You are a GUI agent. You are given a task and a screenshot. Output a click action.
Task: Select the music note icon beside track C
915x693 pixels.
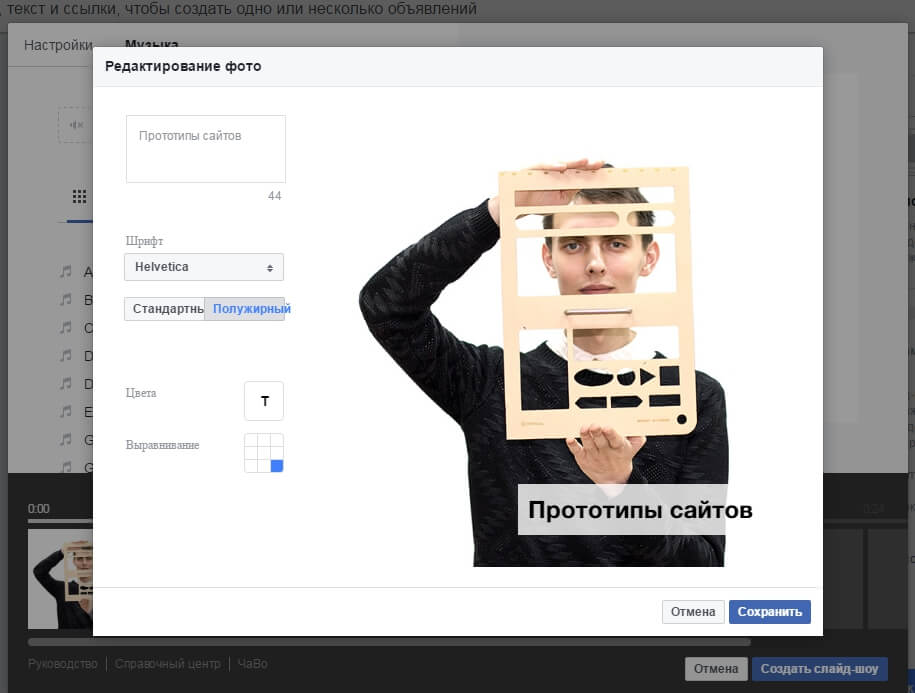[x=66, y=327]
